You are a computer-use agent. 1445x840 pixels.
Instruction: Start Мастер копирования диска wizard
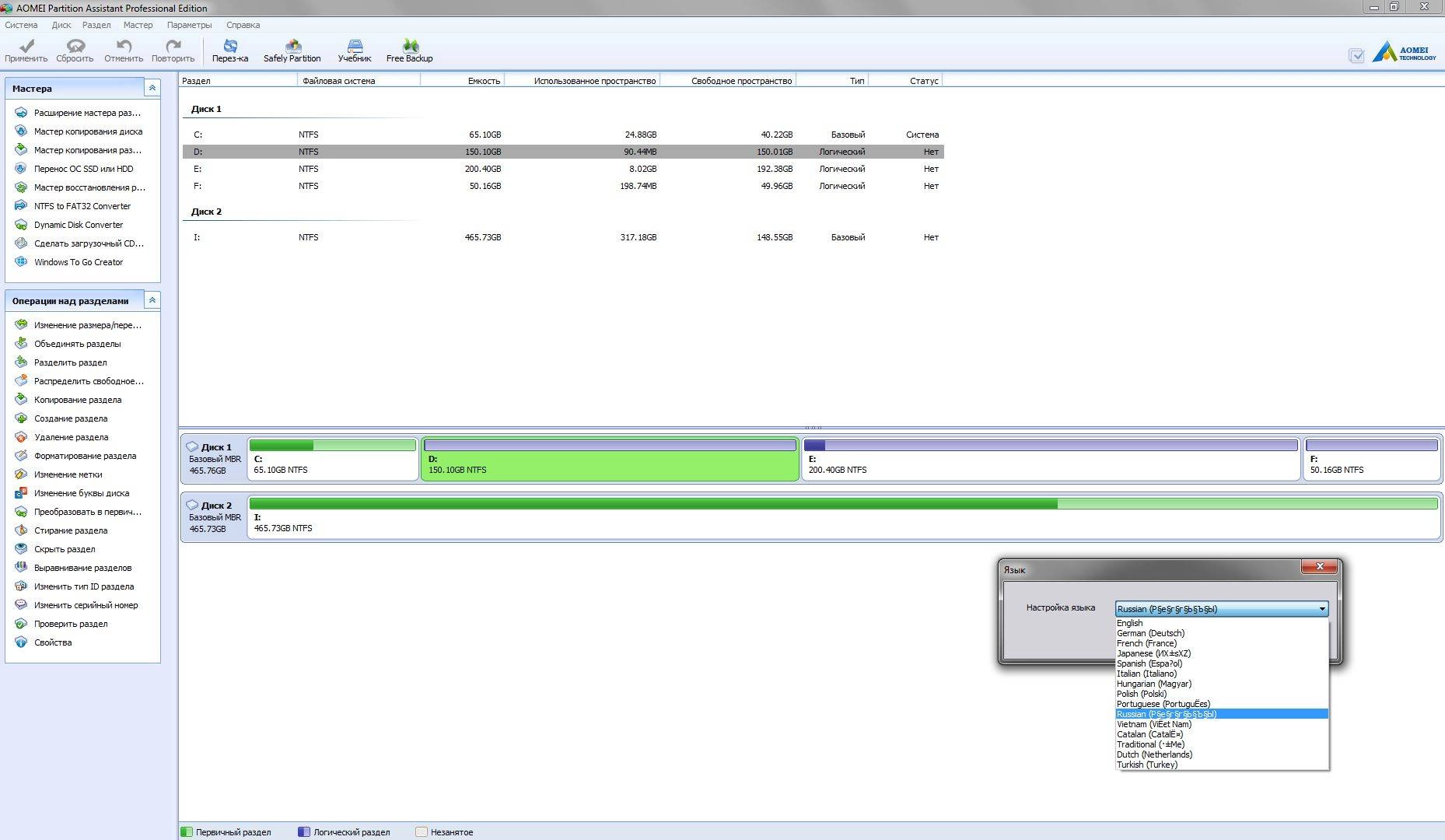coord(88,131)
